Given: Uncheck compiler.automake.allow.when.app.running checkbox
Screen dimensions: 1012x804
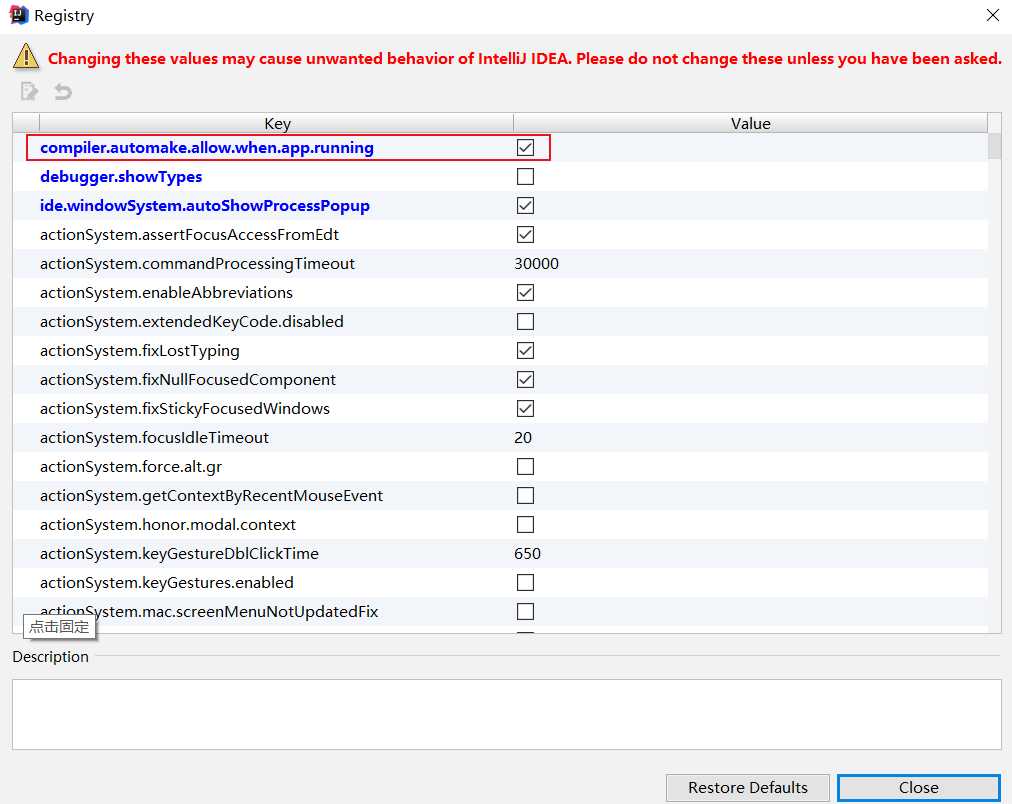Looking at the screenshot, I should pos(525,148).
